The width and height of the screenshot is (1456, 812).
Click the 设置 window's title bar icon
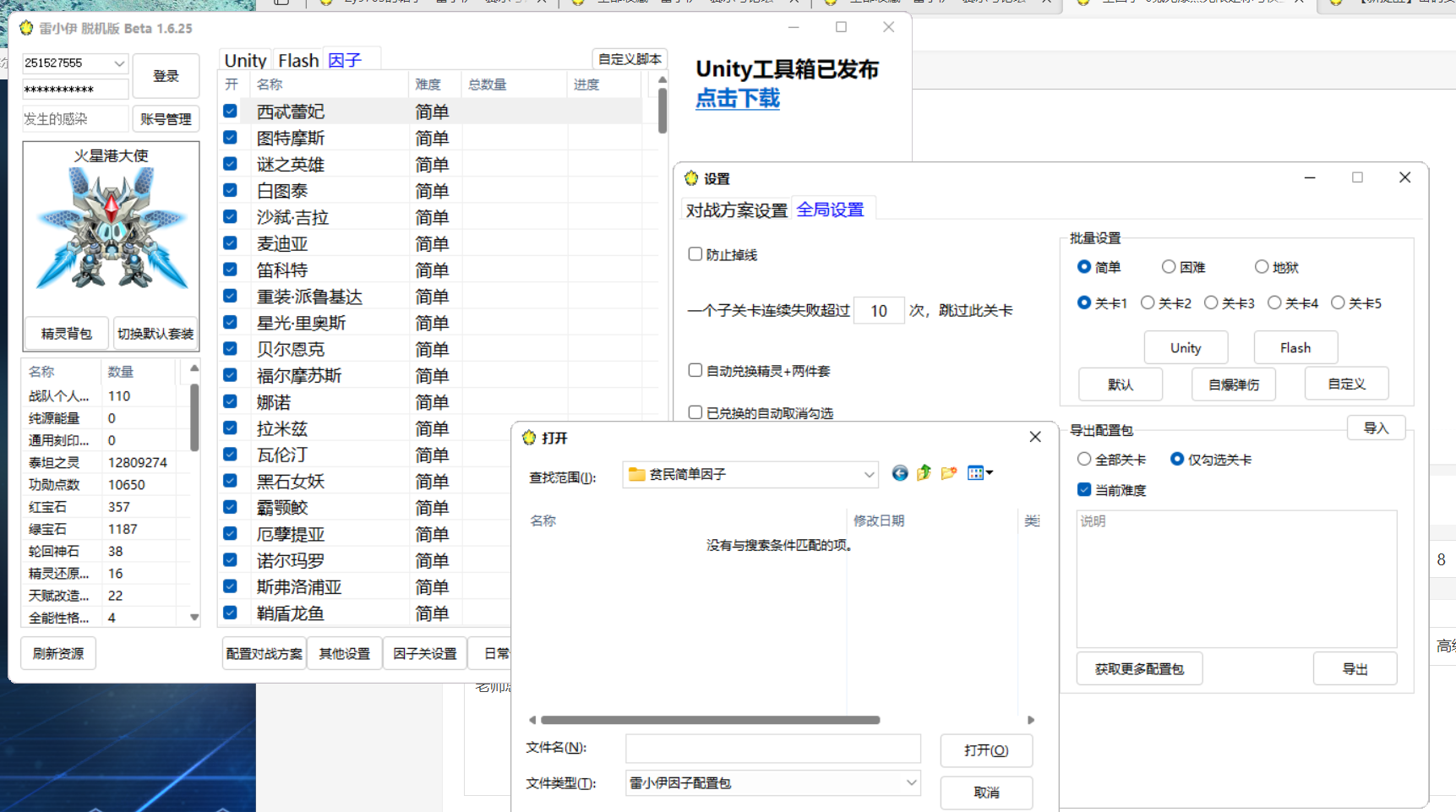pyautogui.click(x=691, y=178)
